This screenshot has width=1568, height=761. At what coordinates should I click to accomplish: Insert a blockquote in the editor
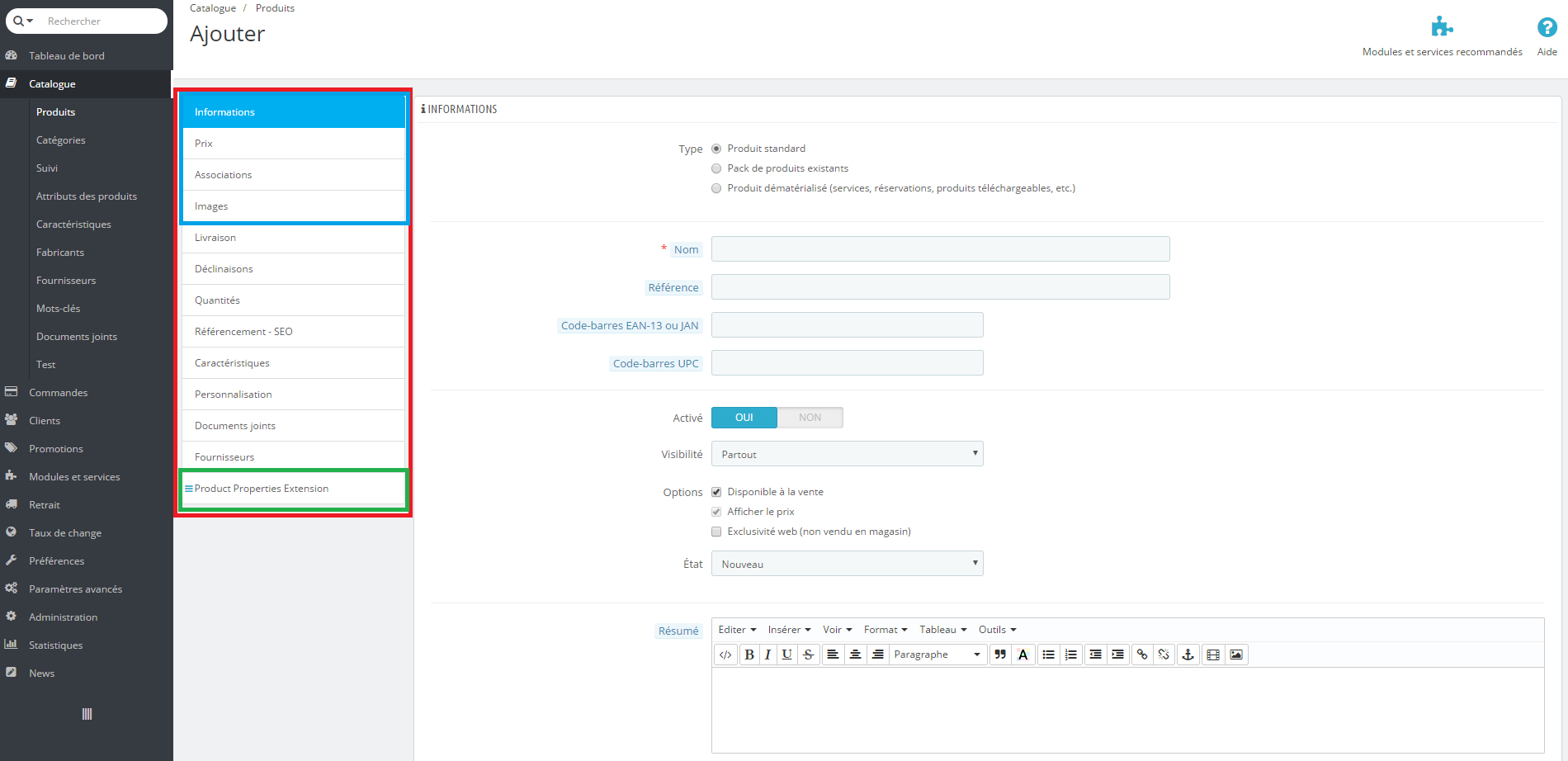(x=1000, y=655)
